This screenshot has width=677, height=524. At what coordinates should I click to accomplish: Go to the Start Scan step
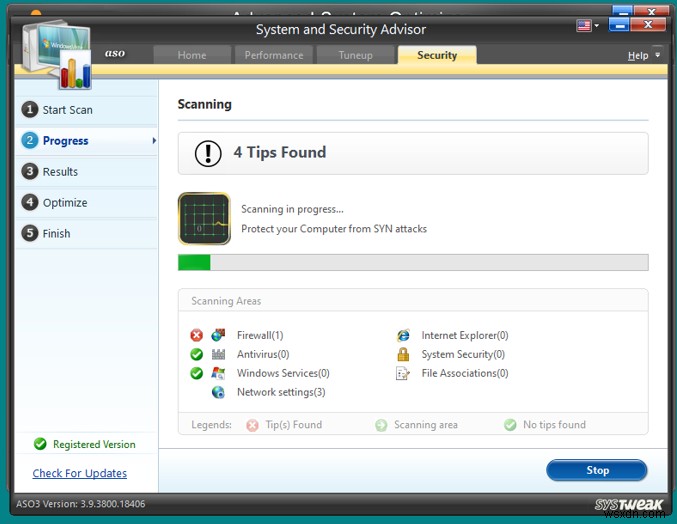(86, 110)
